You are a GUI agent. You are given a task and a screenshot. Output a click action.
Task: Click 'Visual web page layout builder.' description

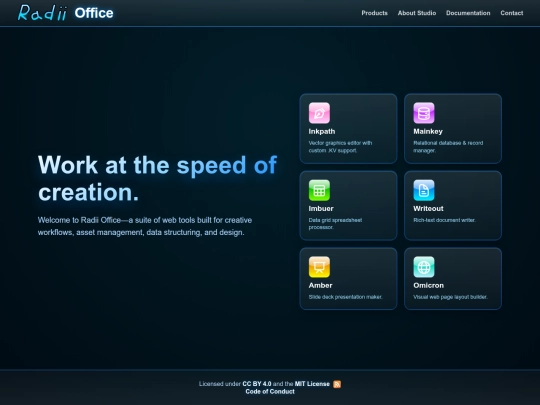(450, 297)
